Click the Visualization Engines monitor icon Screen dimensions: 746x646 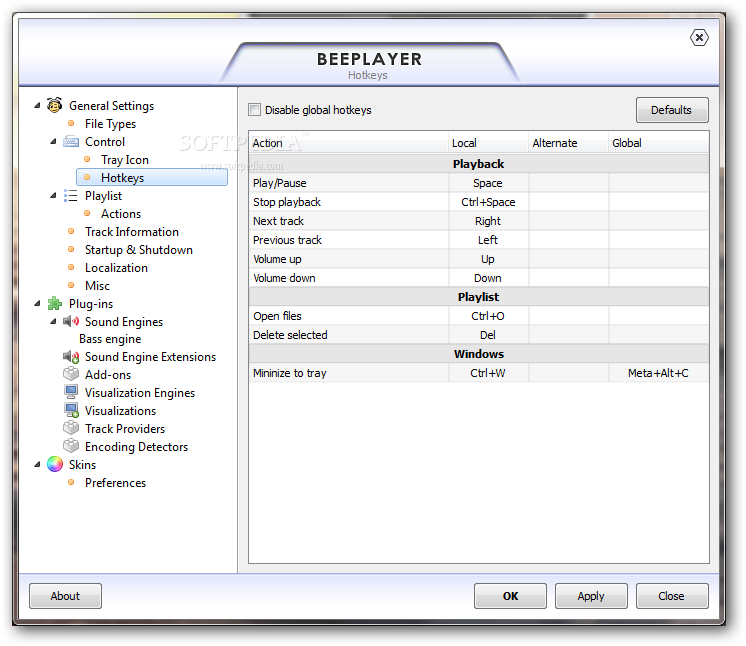point(71,392)
